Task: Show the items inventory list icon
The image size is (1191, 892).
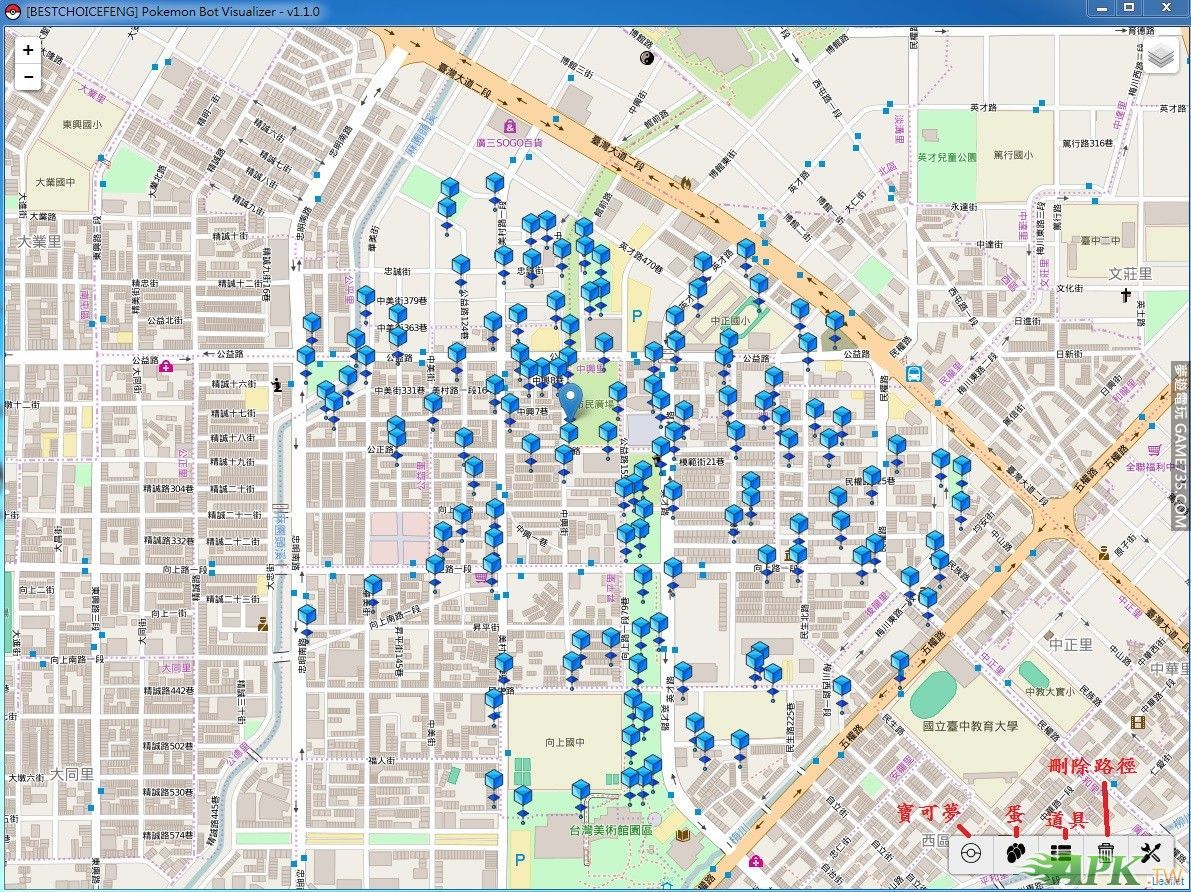Action: [x=1061, y=853]
